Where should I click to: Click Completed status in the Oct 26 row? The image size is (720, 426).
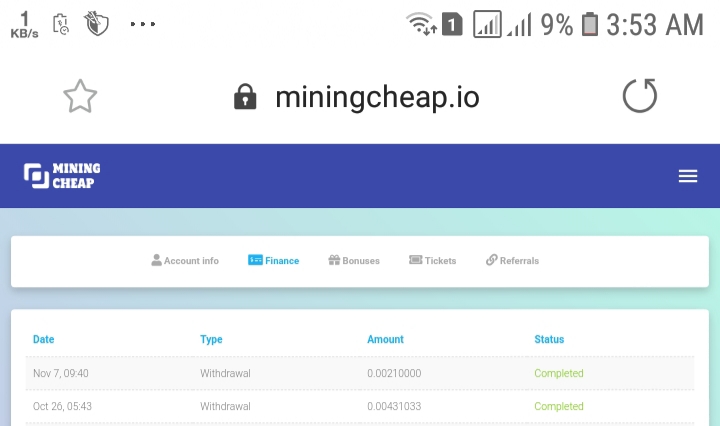(559, 406)
